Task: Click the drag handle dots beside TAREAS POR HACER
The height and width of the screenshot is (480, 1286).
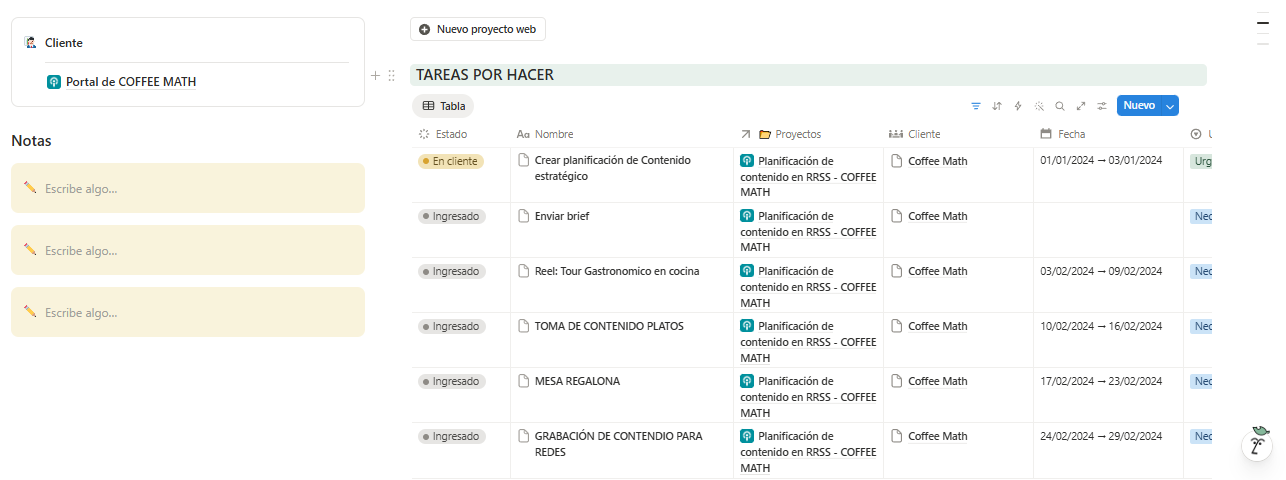Action: click(391, 75)
